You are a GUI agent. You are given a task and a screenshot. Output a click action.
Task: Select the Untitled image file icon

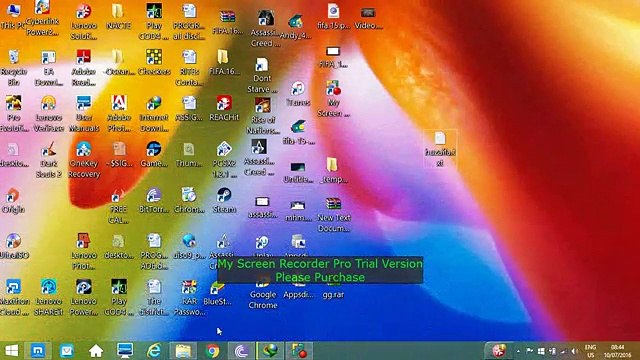pos(298,172)
